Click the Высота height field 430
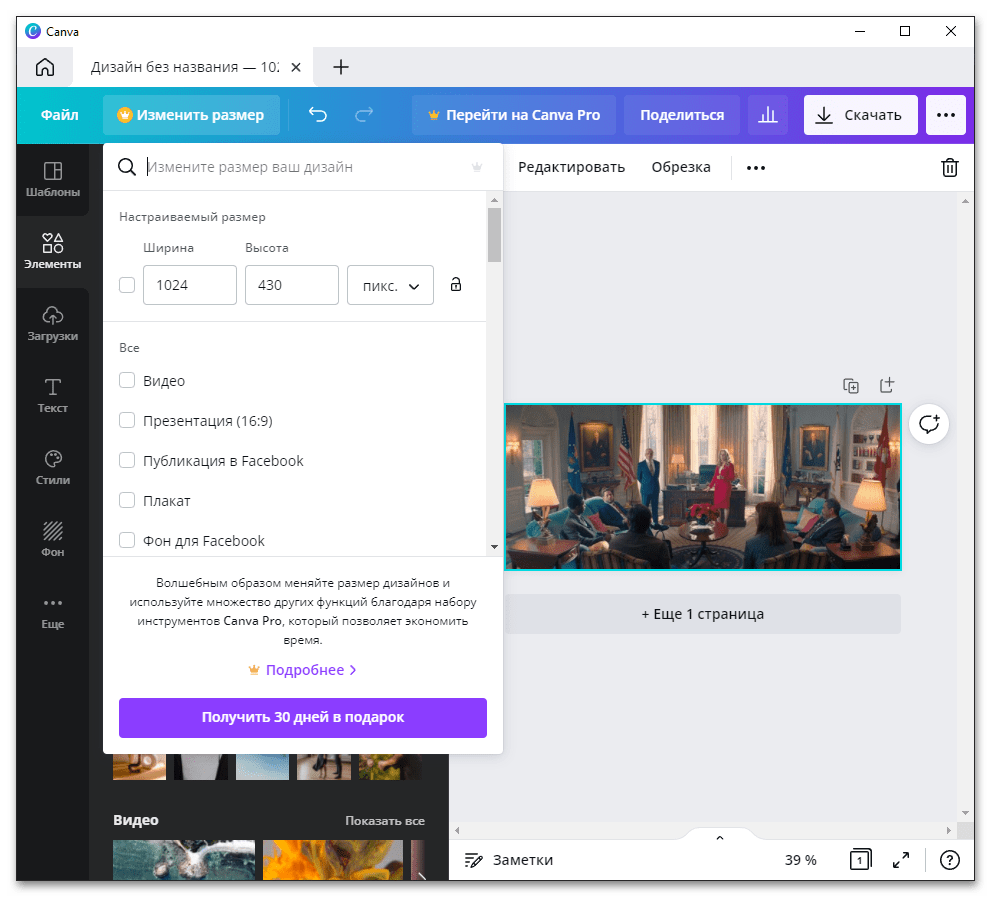991x897 pixels. coord(291,285)
